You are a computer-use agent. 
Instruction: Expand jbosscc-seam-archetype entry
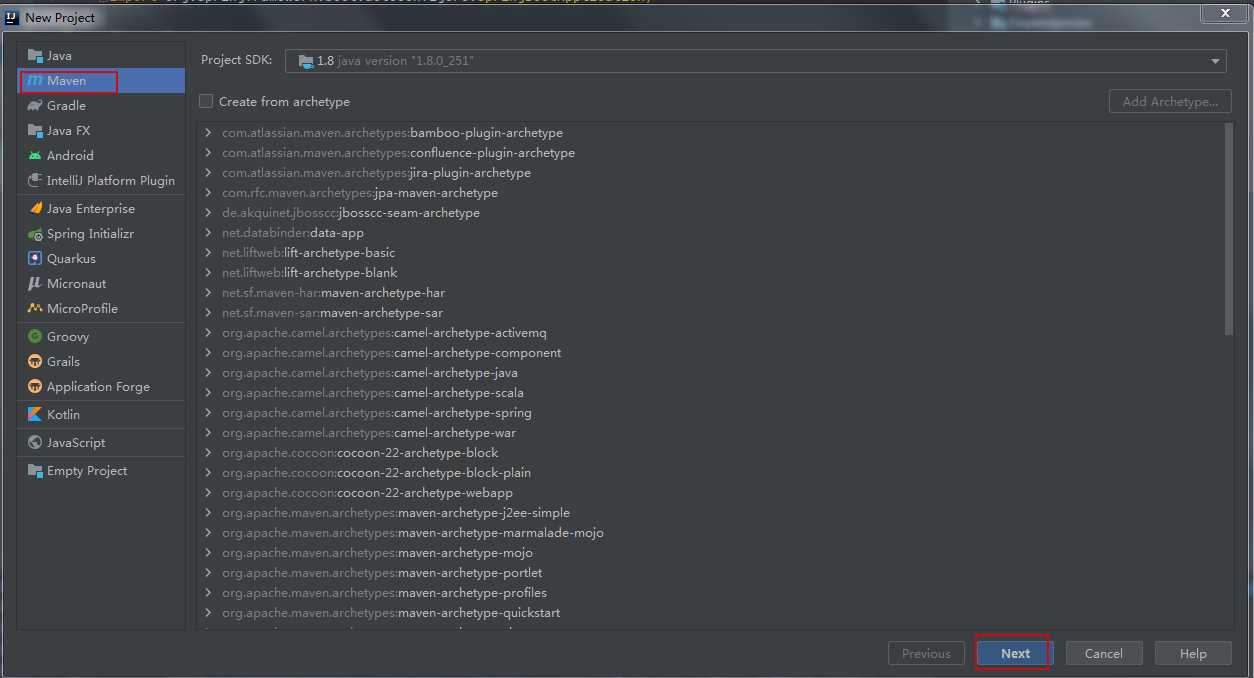point(208,213)
